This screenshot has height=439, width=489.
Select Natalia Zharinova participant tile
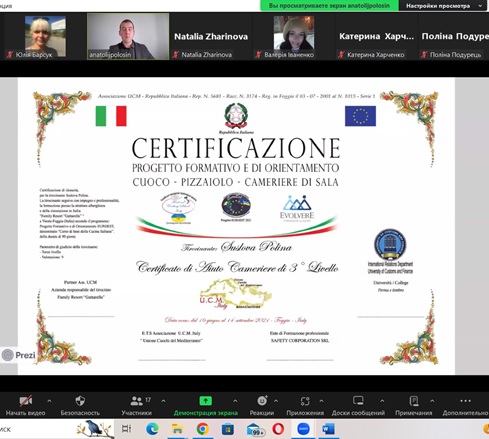pos(211,37)
